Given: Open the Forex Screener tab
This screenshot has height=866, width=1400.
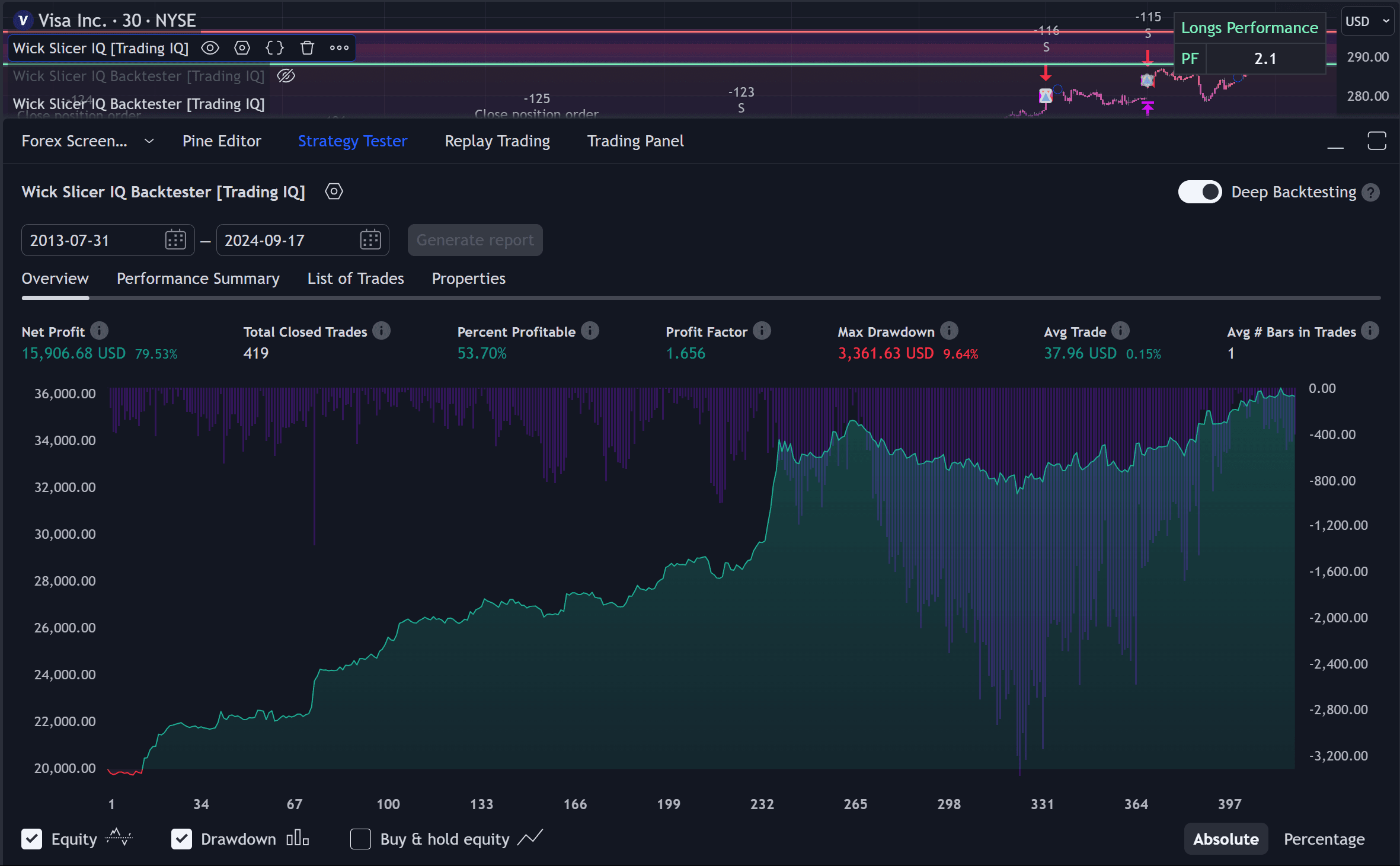Looking at the screenshot, I should pos(74,141).
